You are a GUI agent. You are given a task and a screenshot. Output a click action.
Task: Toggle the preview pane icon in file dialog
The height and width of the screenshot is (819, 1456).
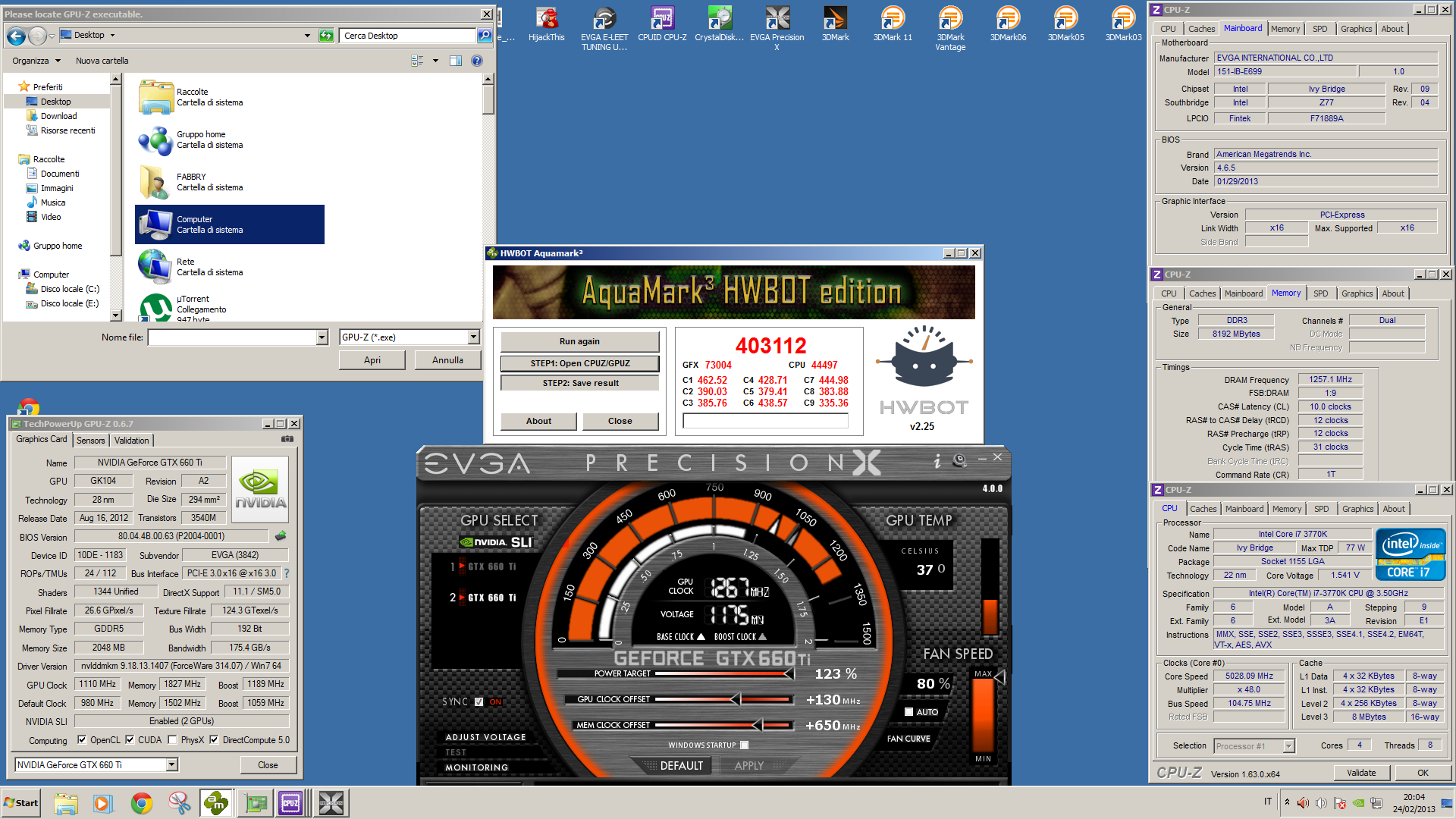tap(456, 61)
